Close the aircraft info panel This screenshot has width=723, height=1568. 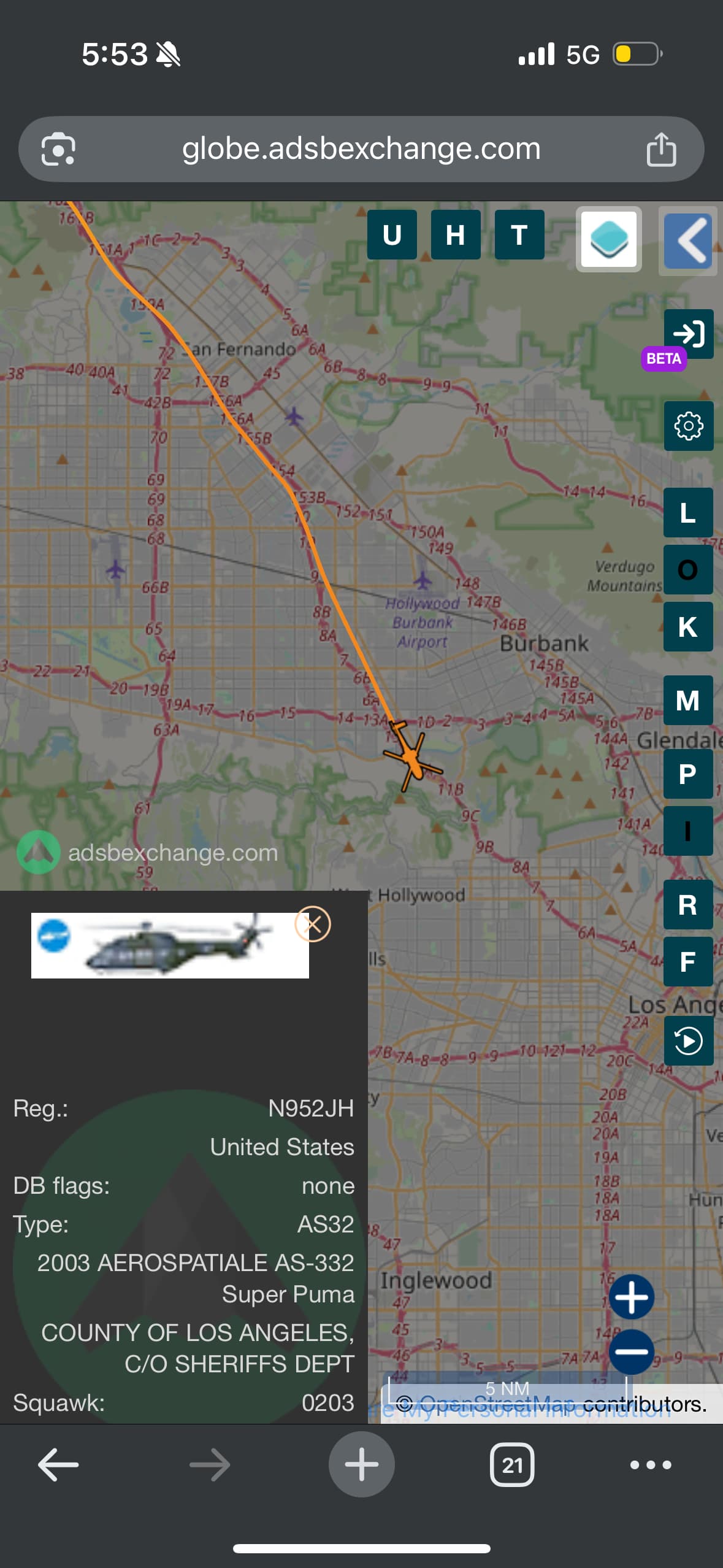313,924
